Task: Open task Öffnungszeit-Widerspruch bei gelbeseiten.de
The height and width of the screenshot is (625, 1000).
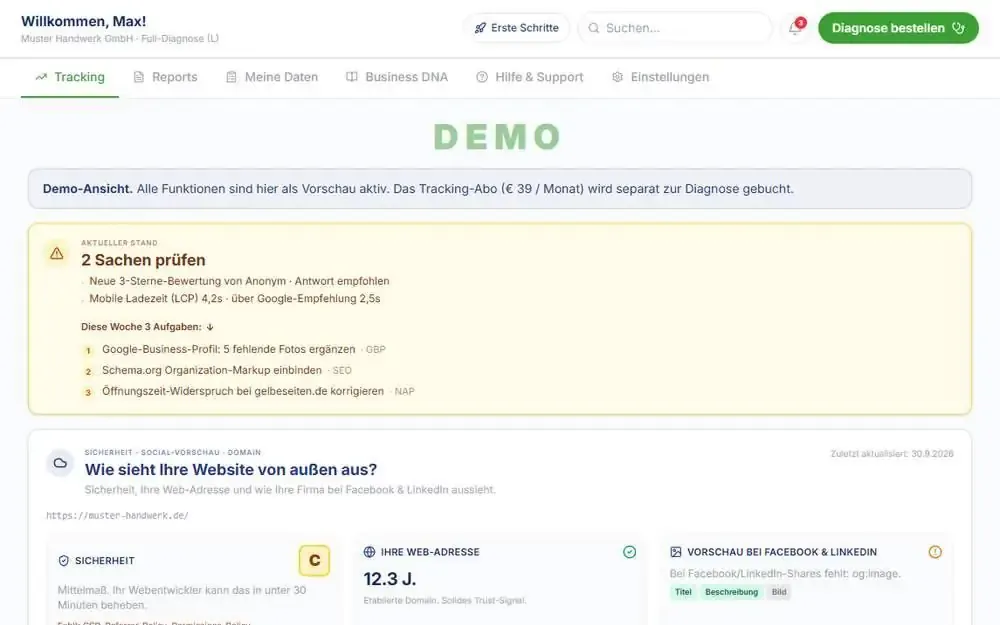Action: [243, 392]
